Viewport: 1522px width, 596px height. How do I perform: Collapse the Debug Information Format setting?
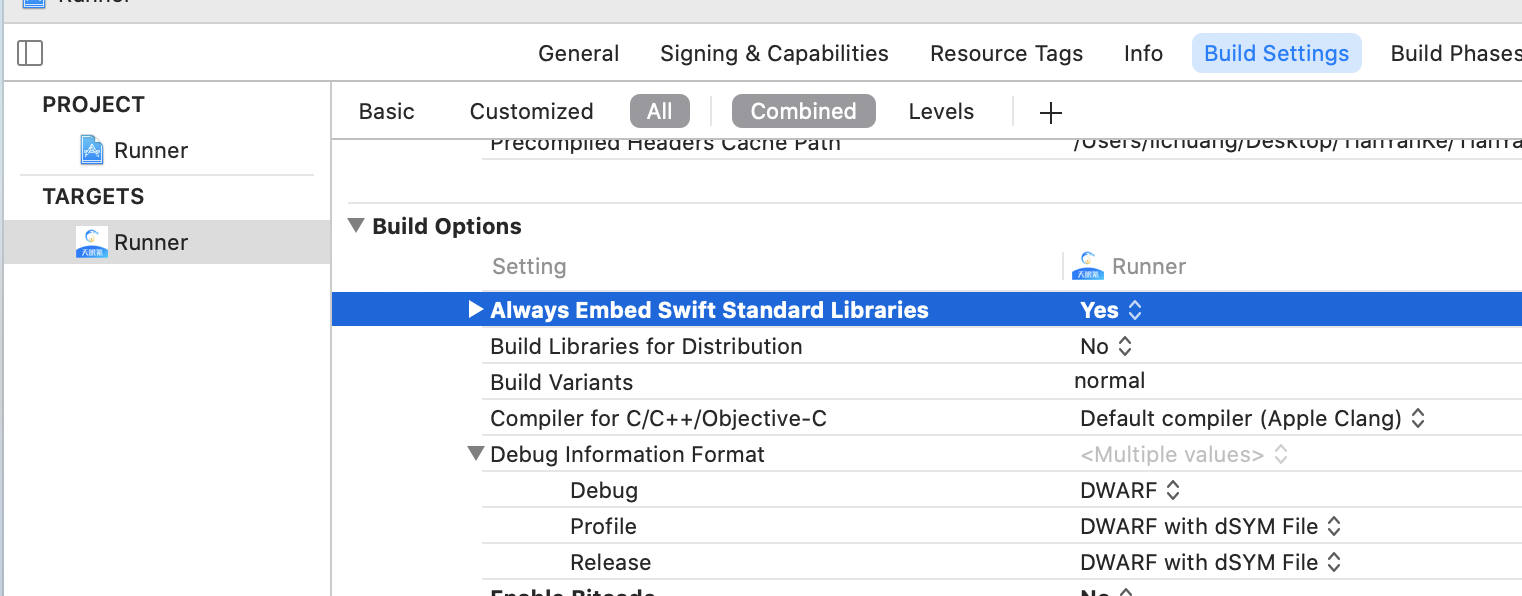(476, 454)
